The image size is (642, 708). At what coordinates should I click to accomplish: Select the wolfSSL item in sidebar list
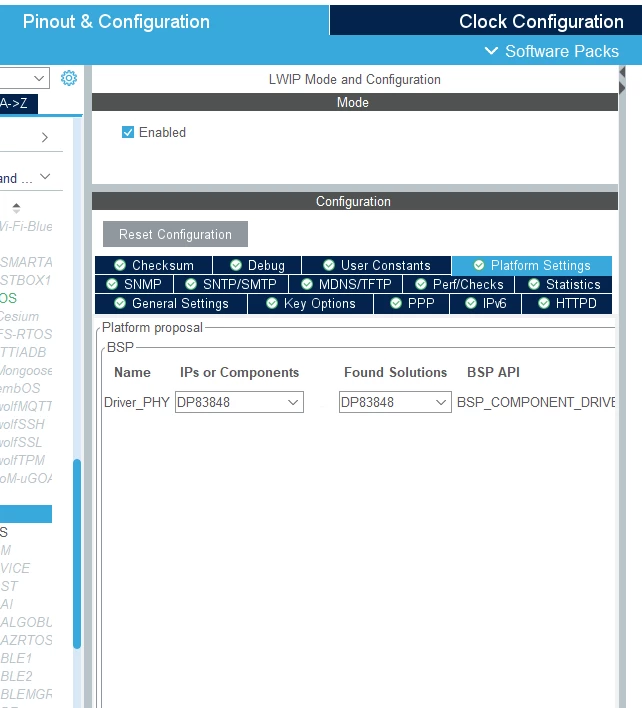21,442
